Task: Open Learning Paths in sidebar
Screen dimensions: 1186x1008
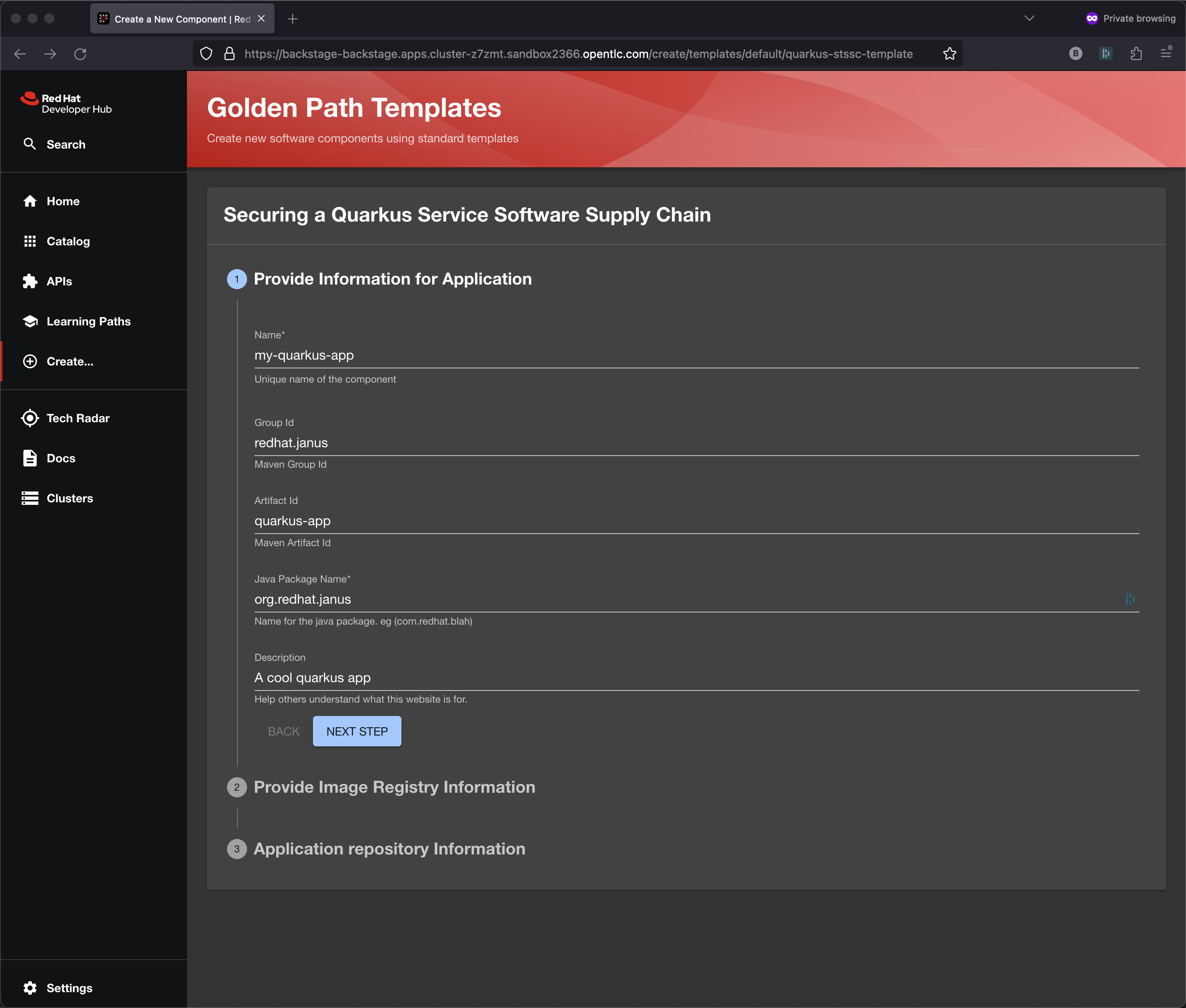Action: coord(88,321)
